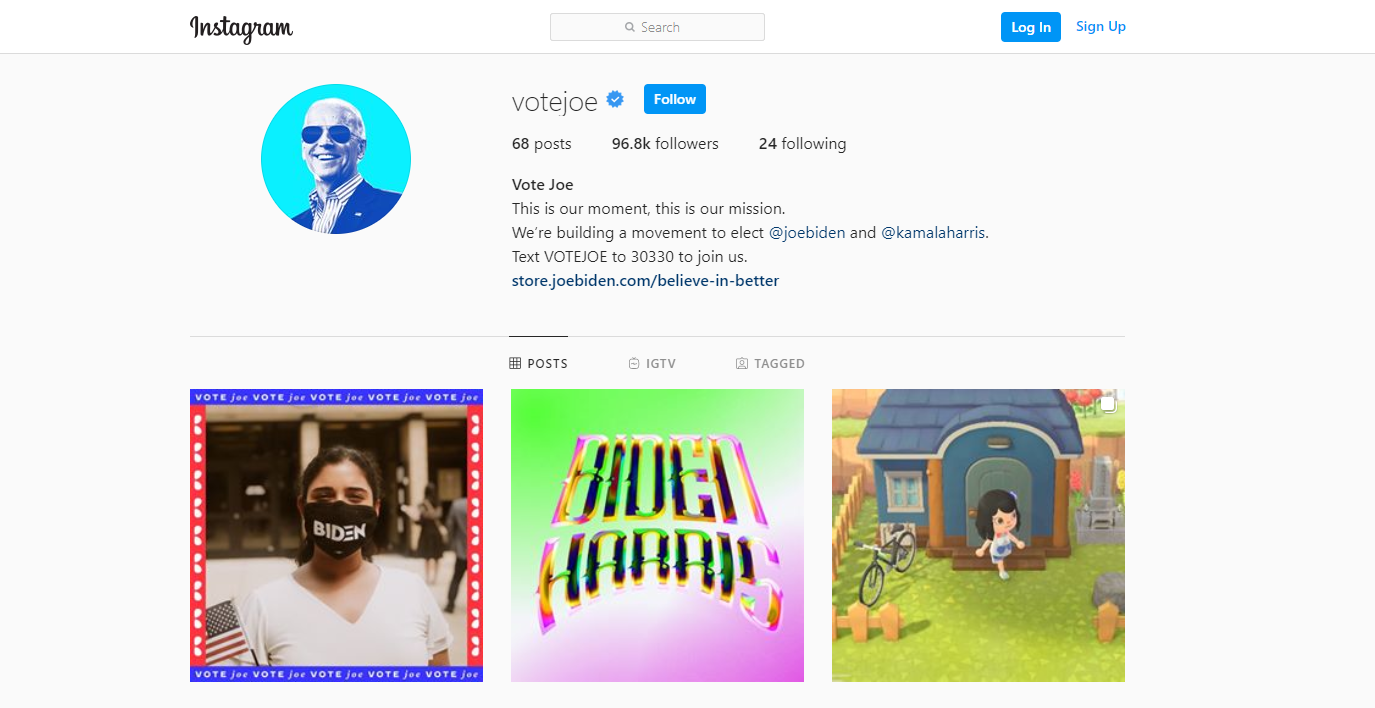Screen dimensions: 1375x708
Task: Click multi-photo icon on Animal Crossing post
Action: (1108, 404)
